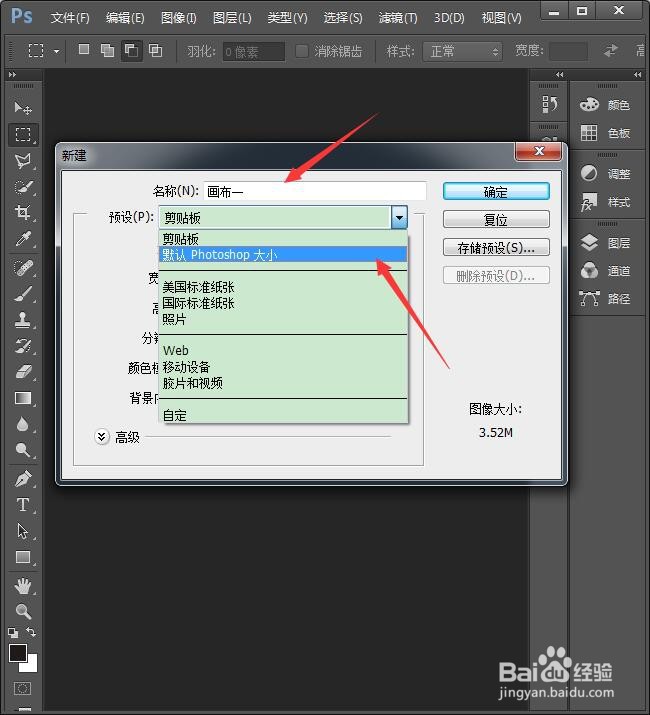
Task: Open the Layers panel
Action: (606, 243)
